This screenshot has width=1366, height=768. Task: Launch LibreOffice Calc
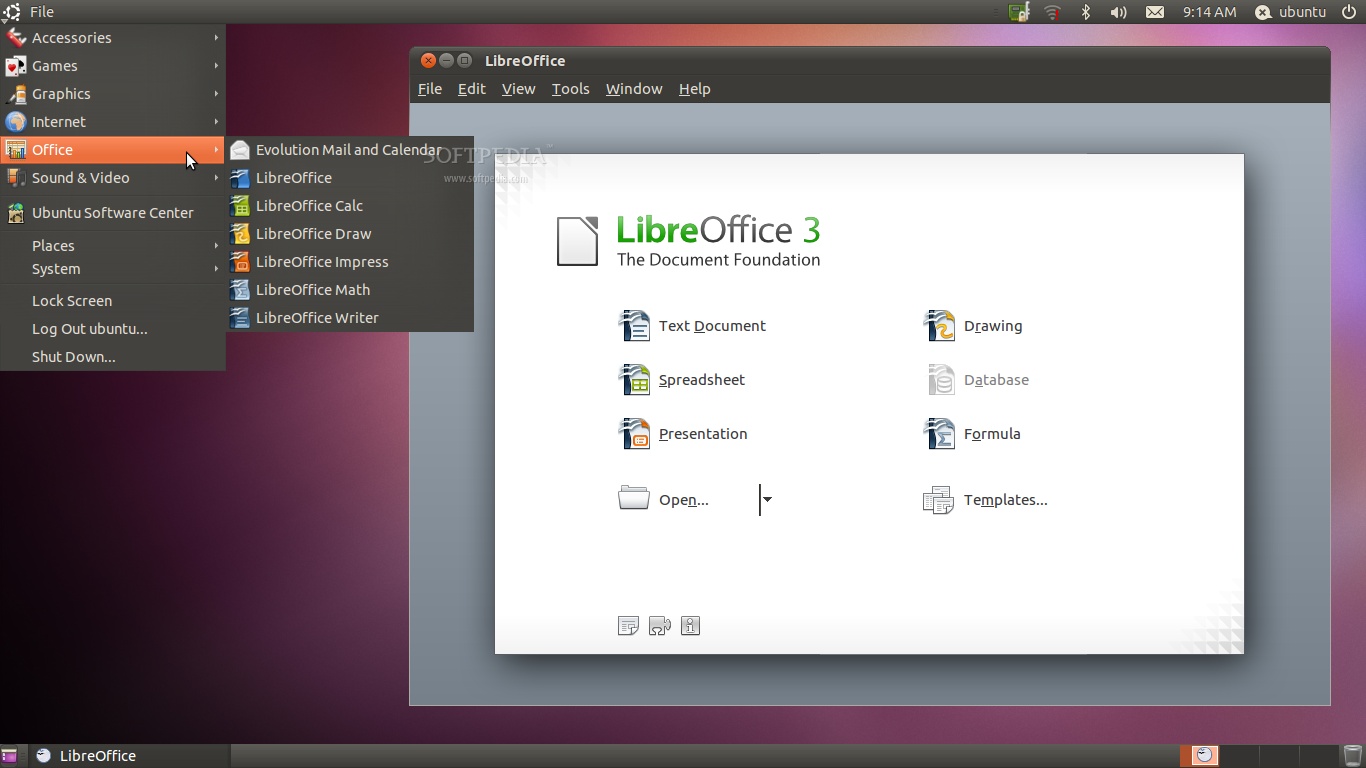click(x=350, y=206)
